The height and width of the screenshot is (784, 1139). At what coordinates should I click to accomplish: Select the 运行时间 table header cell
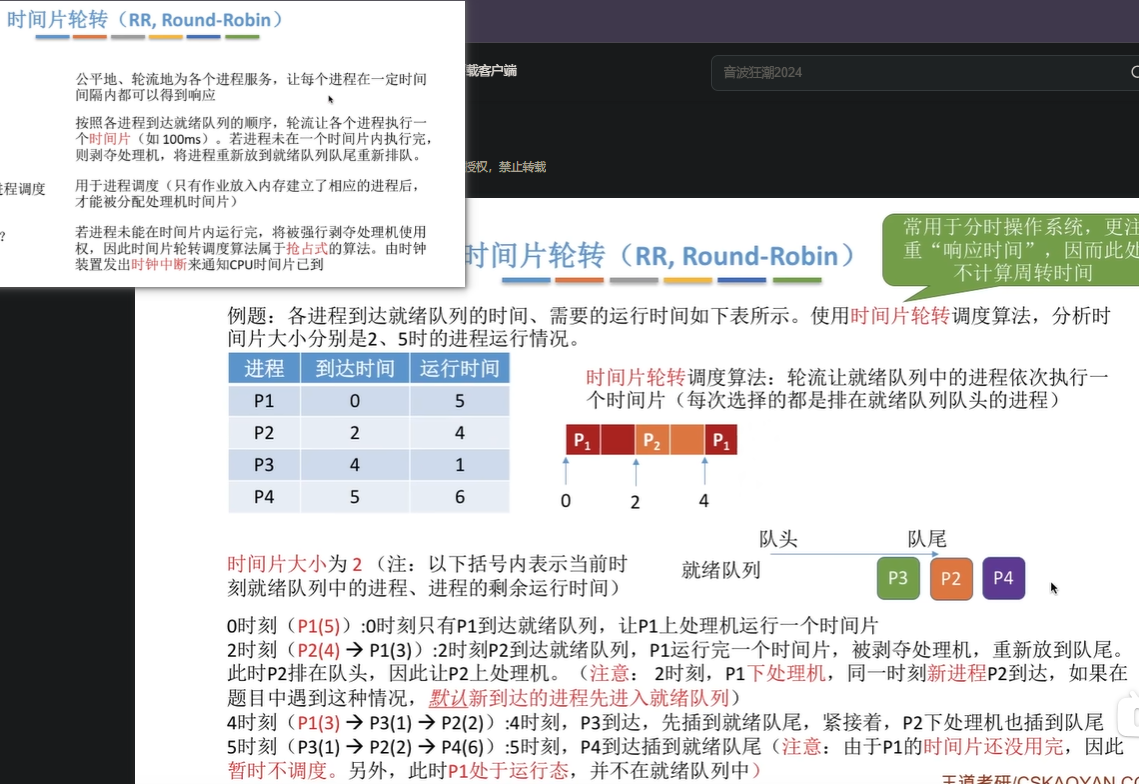pyautogui.click(x=459, y=368)
